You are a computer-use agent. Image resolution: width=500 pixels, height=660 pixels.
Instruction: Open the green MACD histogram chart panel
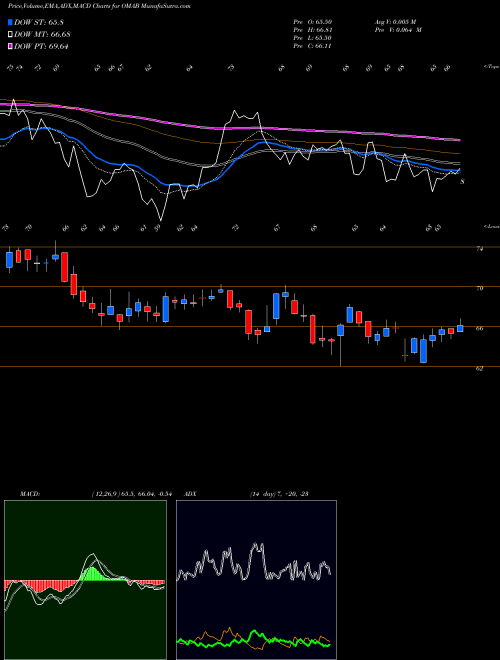click(x=85, y=580)
